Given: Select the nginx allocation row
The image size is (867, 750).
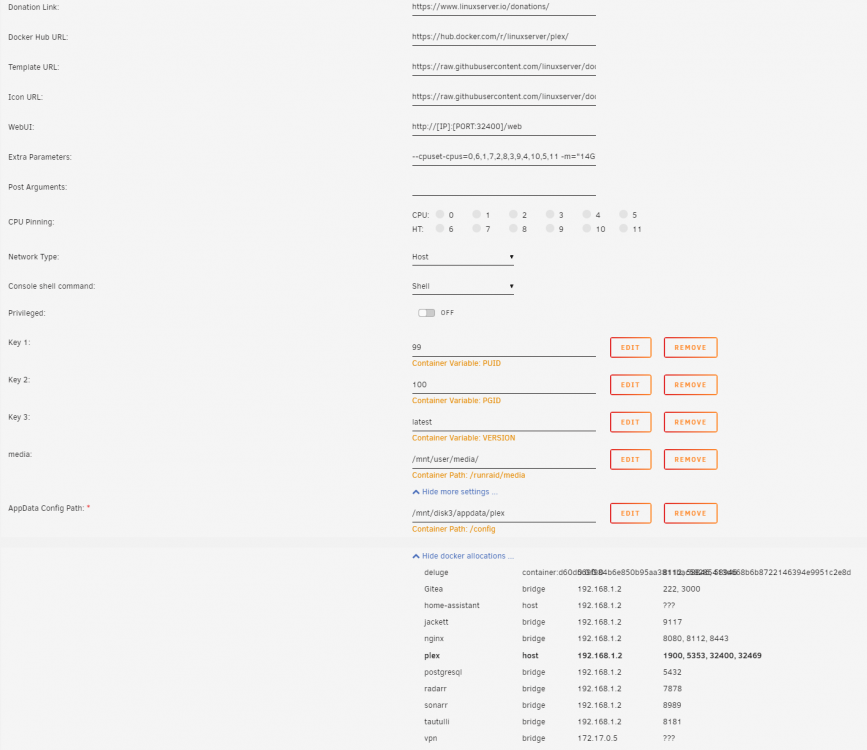Looking at the screenshot, I should [x=576, y=638].
